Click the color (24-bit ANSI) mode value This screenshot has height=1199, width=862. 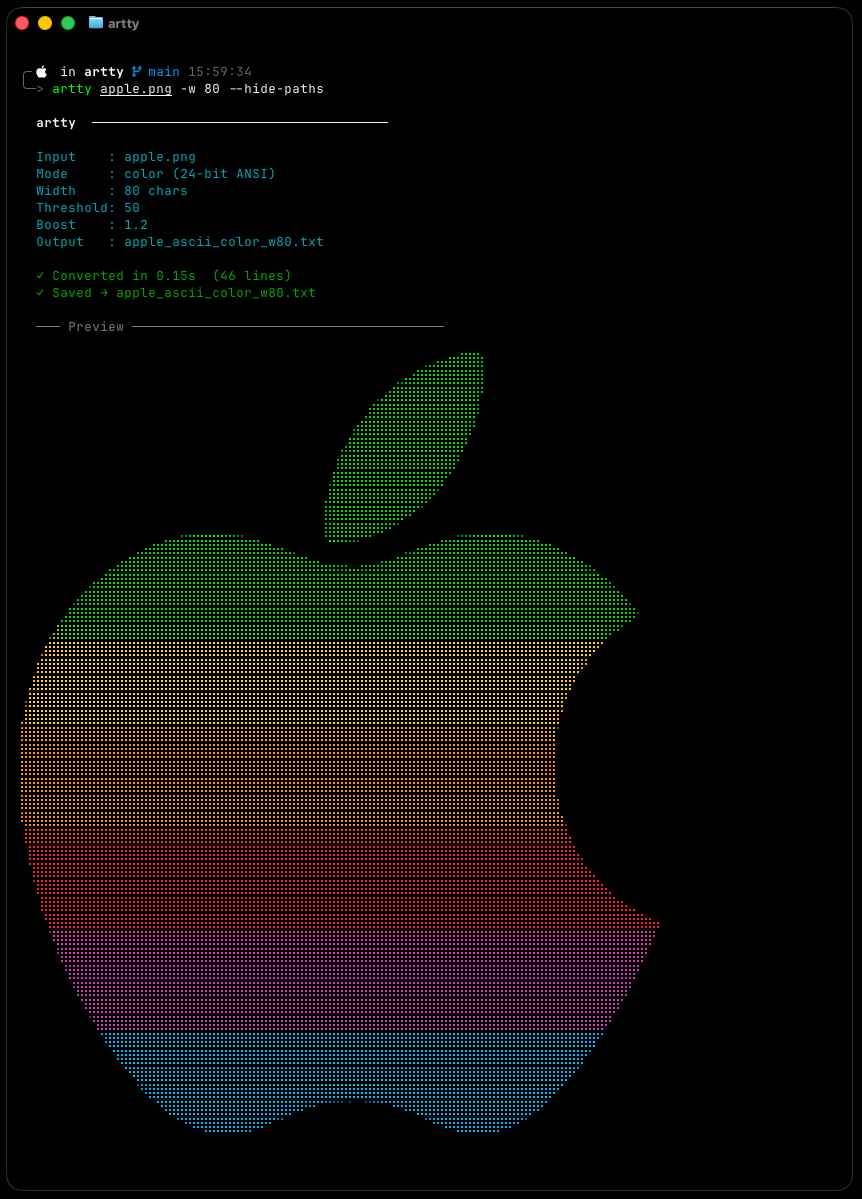tap(200, 173)
